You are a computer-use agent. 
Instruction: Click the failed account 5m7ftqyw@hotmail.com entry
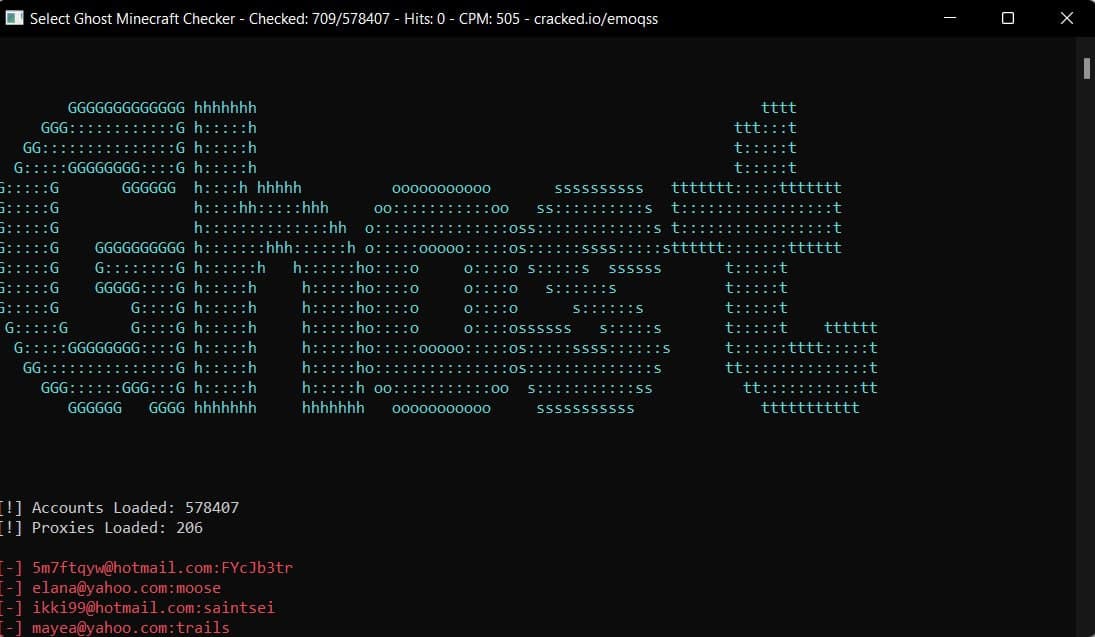coord(146,567)
